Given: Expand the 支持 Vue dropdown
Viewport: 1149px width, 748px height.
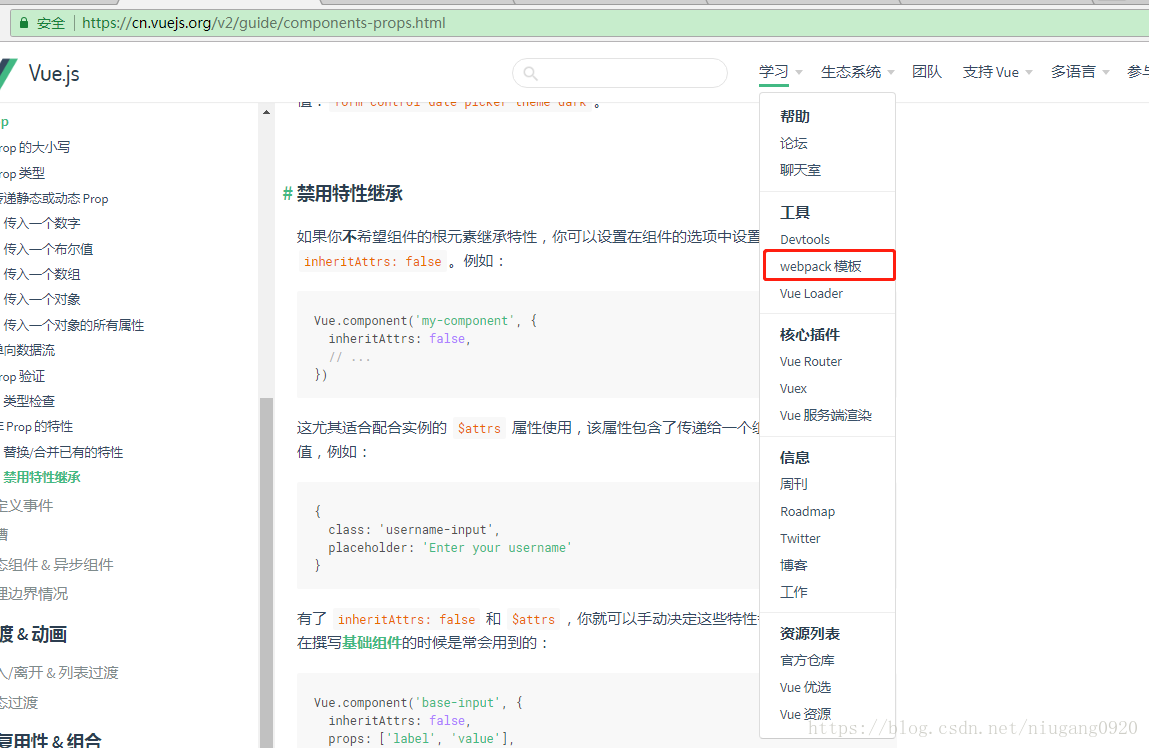Looking at the screenshot, I should coord(997,72).
